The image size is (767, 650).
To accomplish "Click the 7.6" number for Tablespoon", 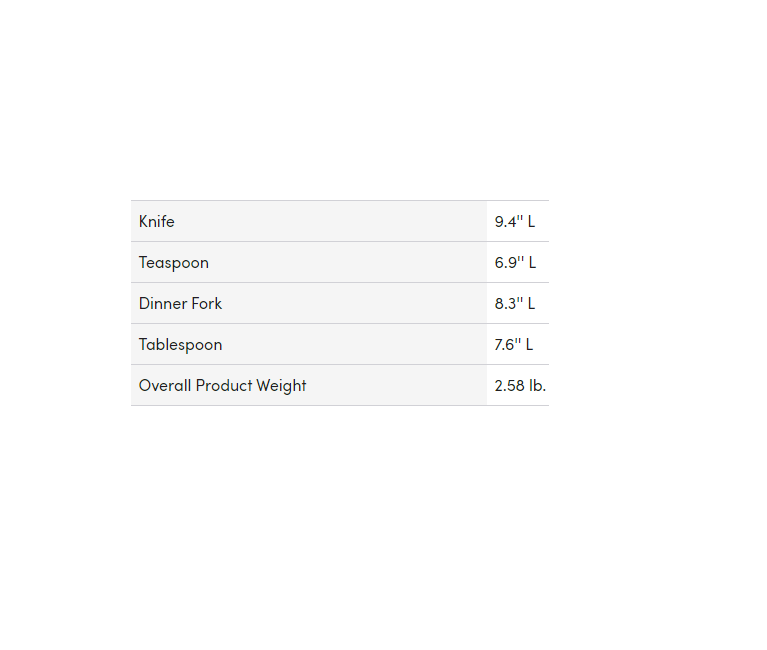I will pos(507,345).
